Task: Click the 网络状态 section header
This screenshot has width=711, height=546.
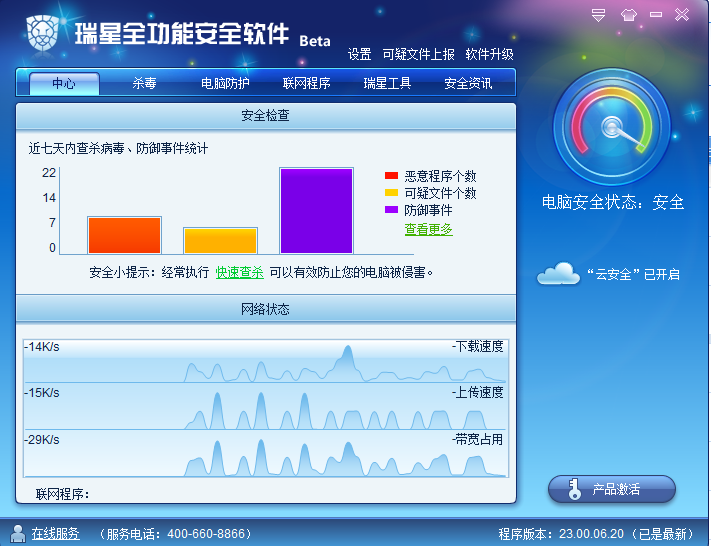Action: coord(266,309)
